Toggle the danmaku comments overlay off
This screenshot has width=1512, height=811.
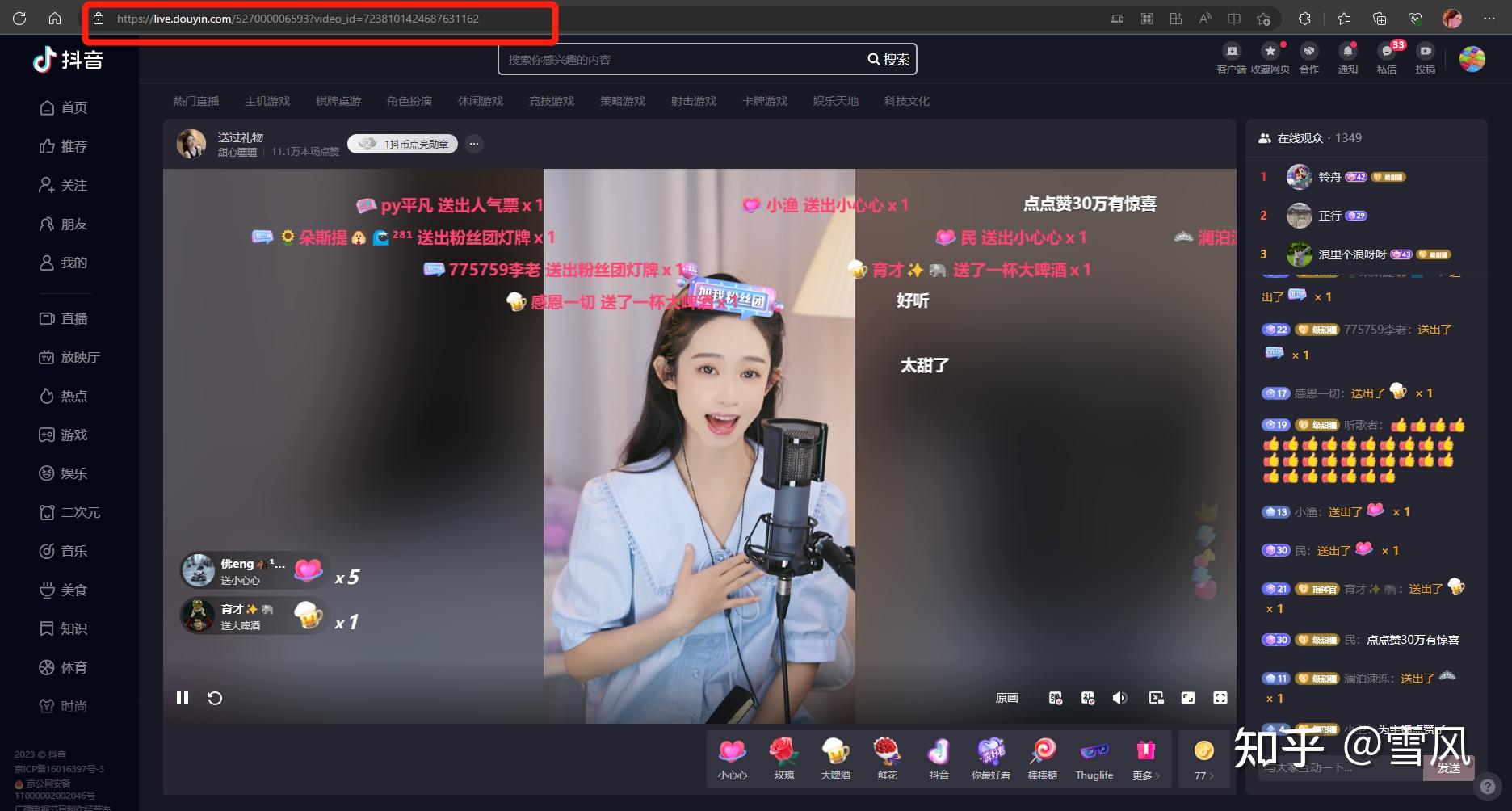click(1056, 698)
